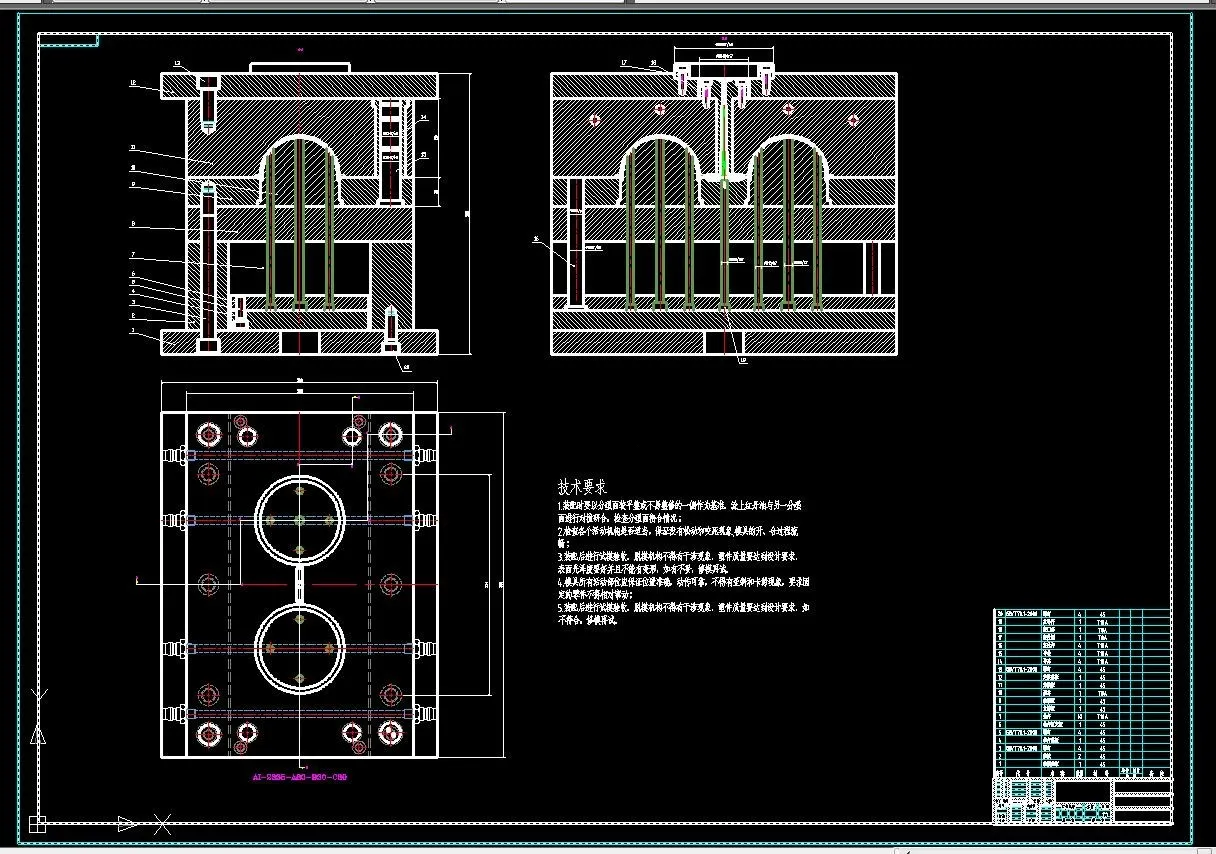Select the 技术要求 heading text
Screen dimensions: 1216x854
click(583, 487)
